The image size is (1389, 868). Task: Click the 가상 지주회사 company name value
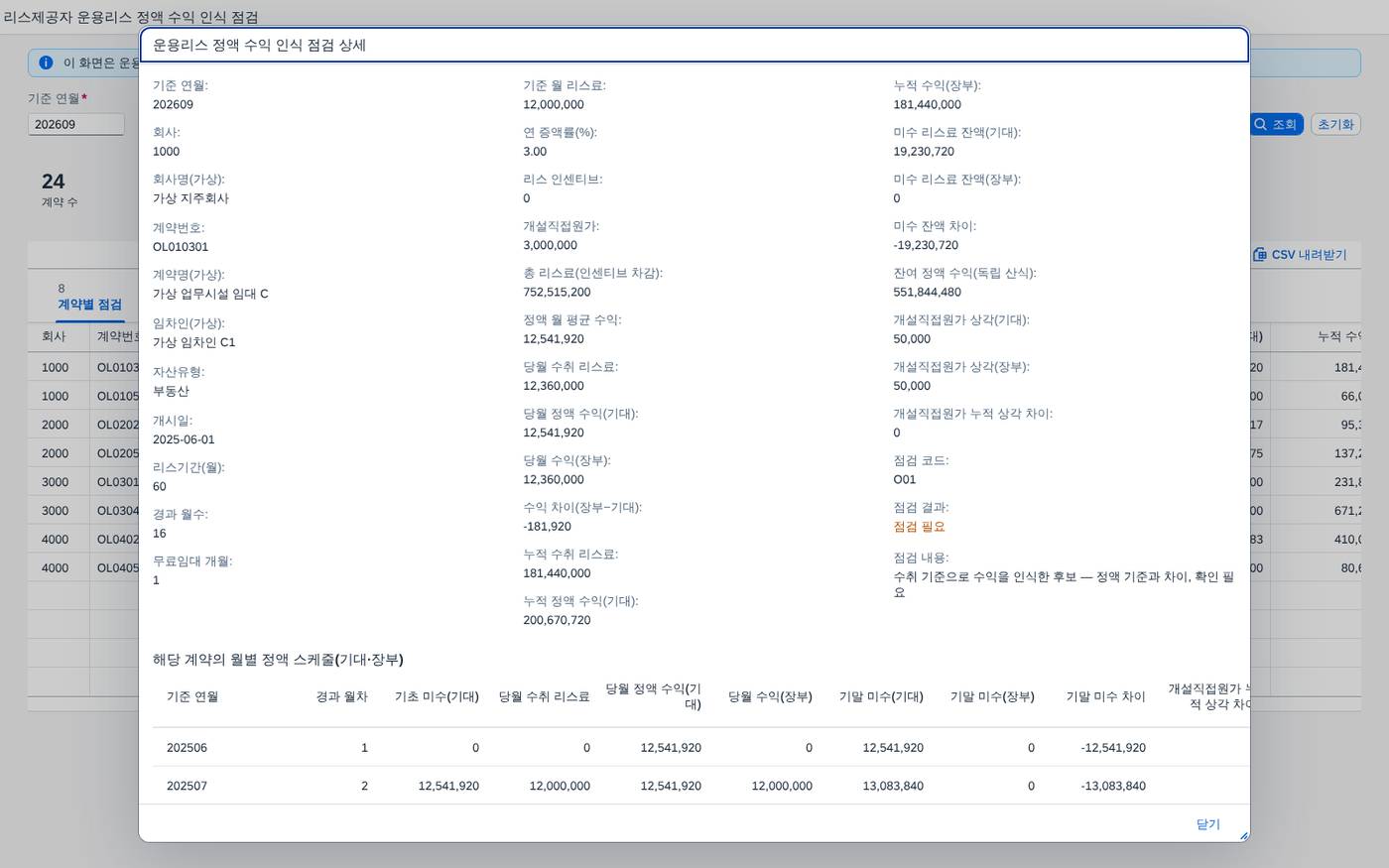tap(190, 198)
